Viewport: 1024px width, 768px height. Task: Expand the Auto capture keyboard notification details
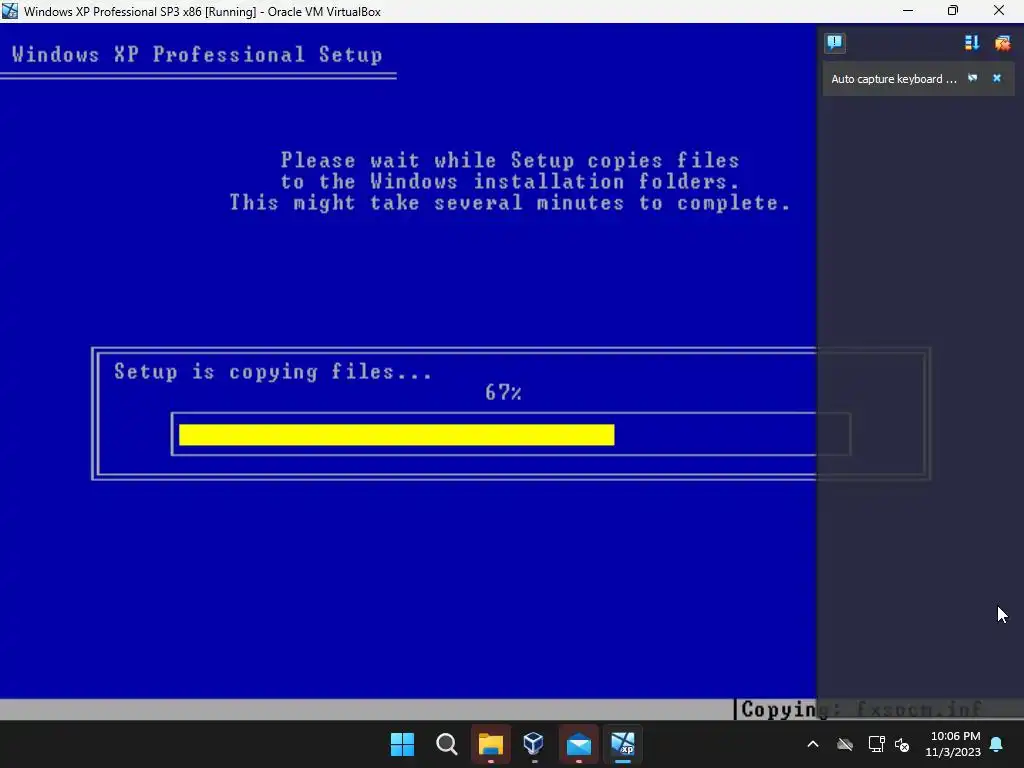tap(972, 78)
